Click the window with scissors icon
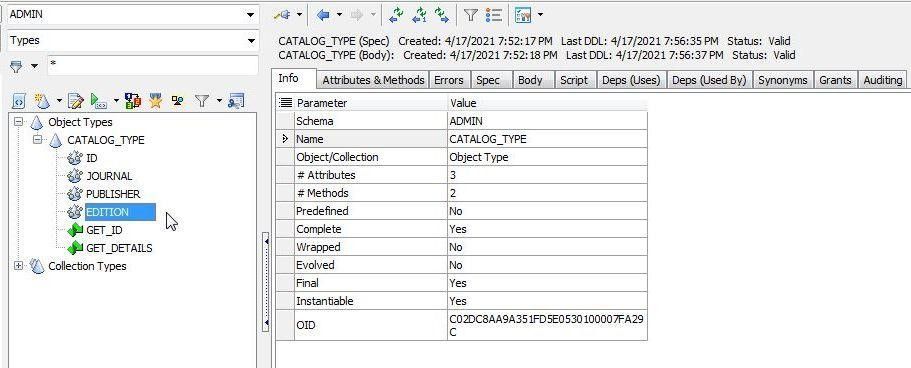This screenshot has height=368, width=911. pyautogui.click(x=235, y=102)
